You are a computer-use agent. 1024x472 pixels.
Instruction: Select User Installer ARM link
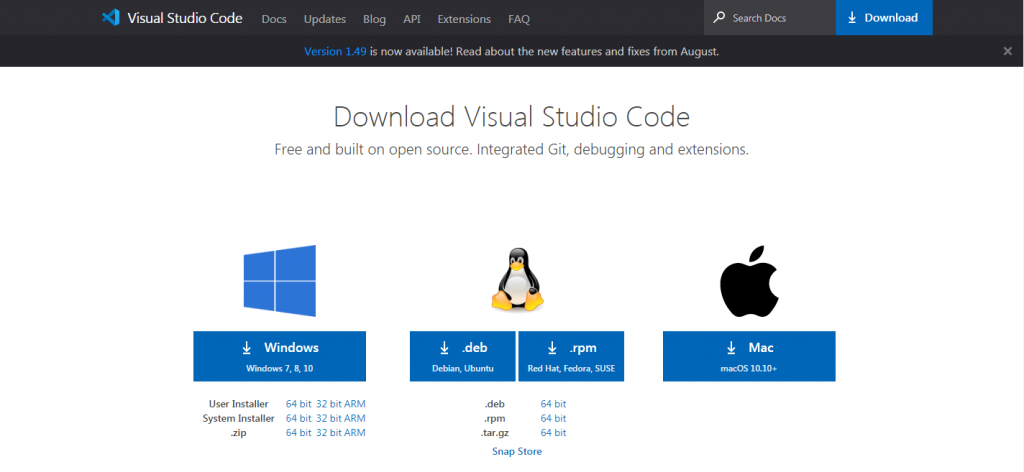click(x=355, y=404)
